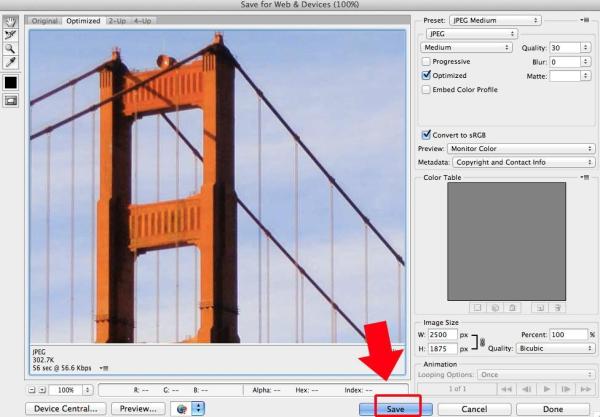The image size is (600, 417).
Task: Select the Zoom tool
Action: pyautogui.click(x=11, y=47)
